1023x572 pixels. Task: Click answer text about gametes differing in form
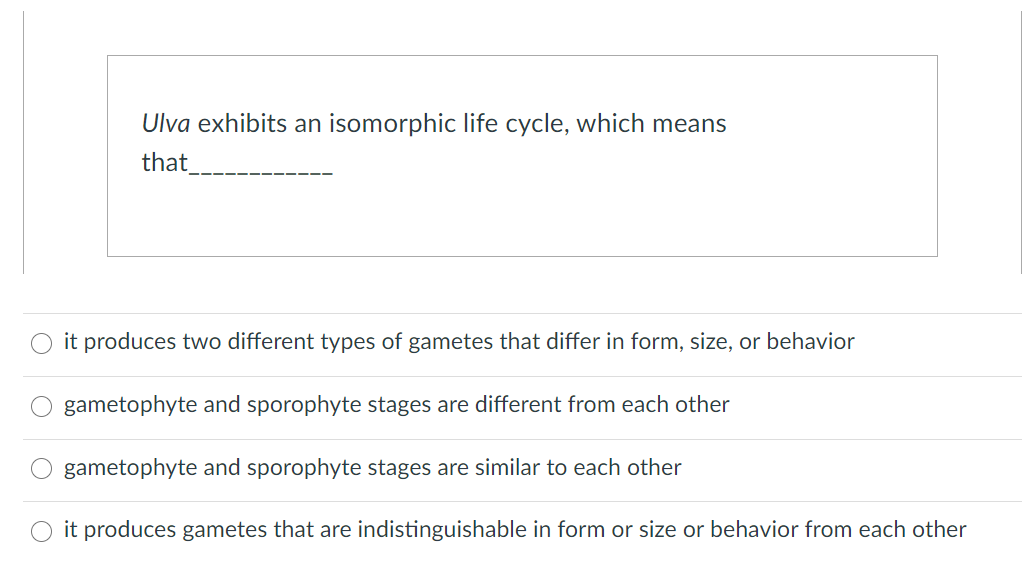tap(459, 342)
